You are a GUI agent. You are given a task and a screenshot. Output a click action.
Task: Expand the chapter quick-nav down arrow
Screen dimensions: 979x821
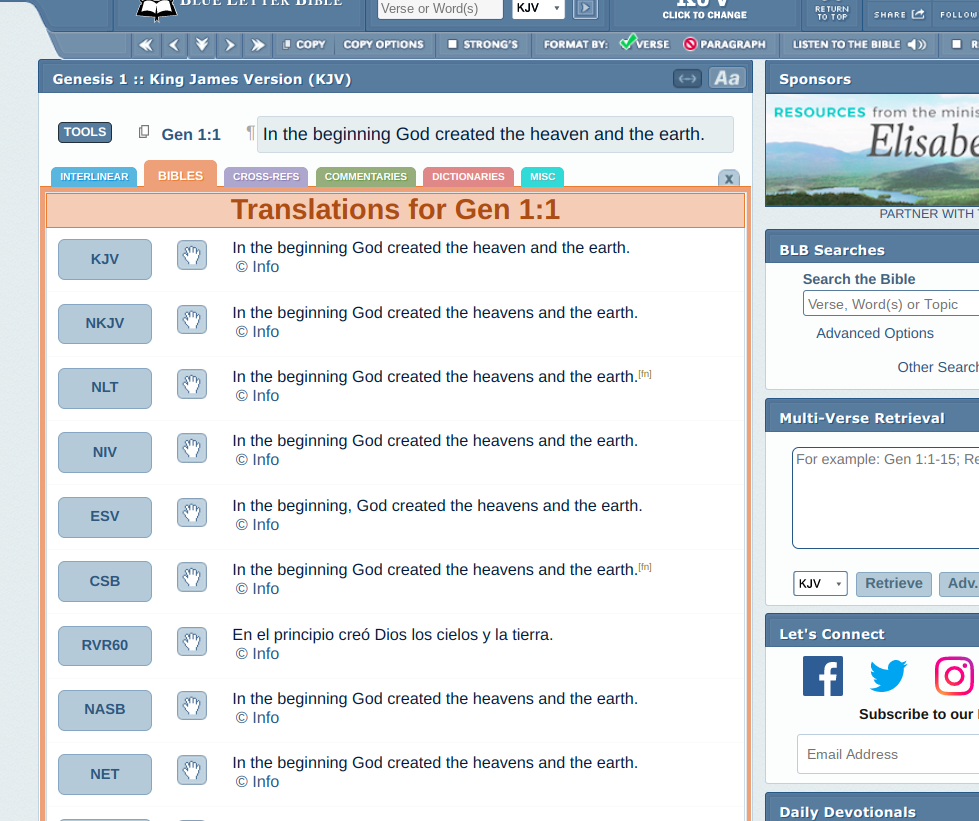coord(202,45)
